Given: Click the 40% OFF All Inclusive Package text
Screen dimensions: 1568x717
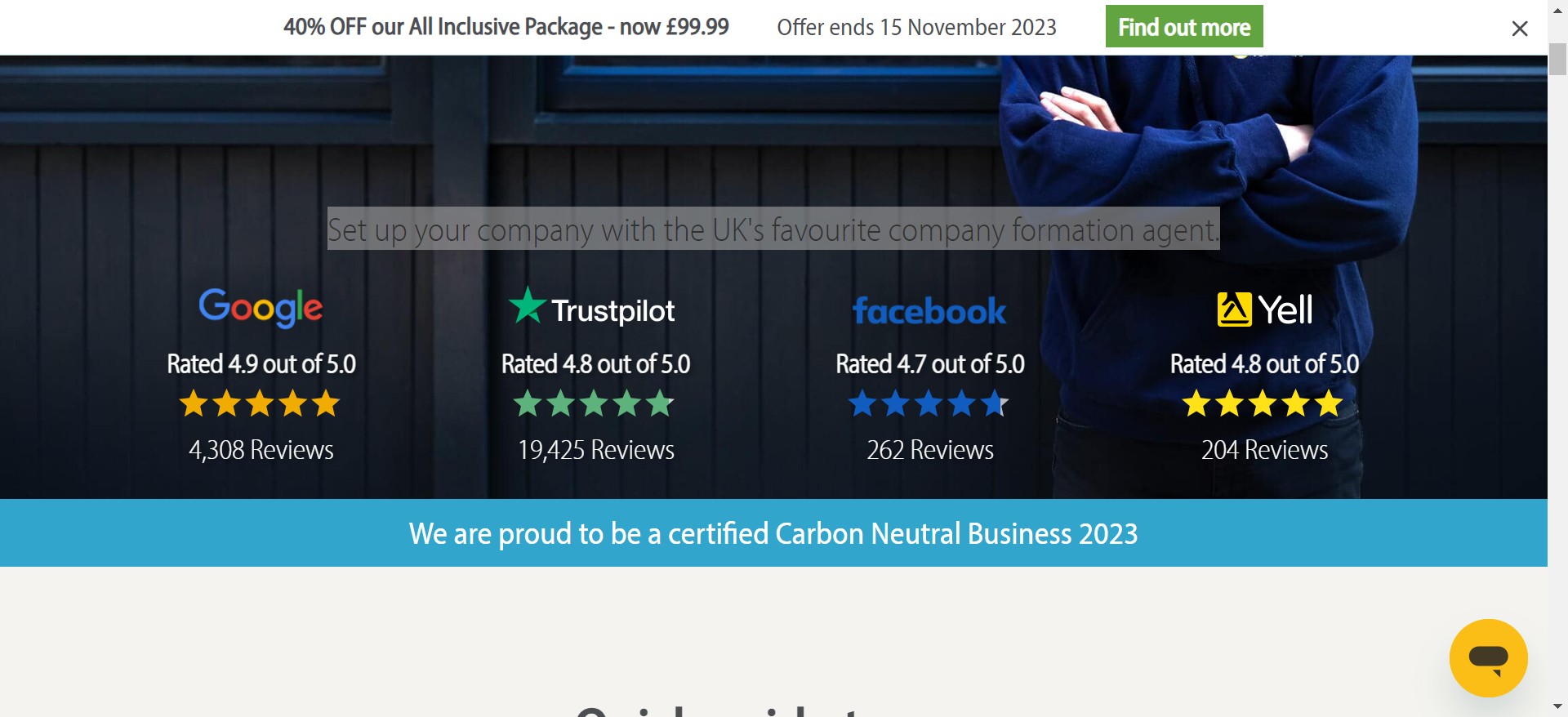Looking at the screenshot, I should tap(506, 27).
